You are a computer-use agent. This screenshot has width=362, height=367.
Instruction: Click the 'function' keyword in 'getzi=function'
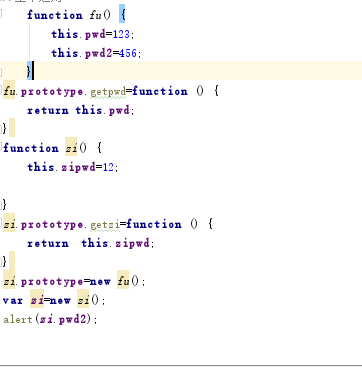pyautogui.click(x=154, y=224)
